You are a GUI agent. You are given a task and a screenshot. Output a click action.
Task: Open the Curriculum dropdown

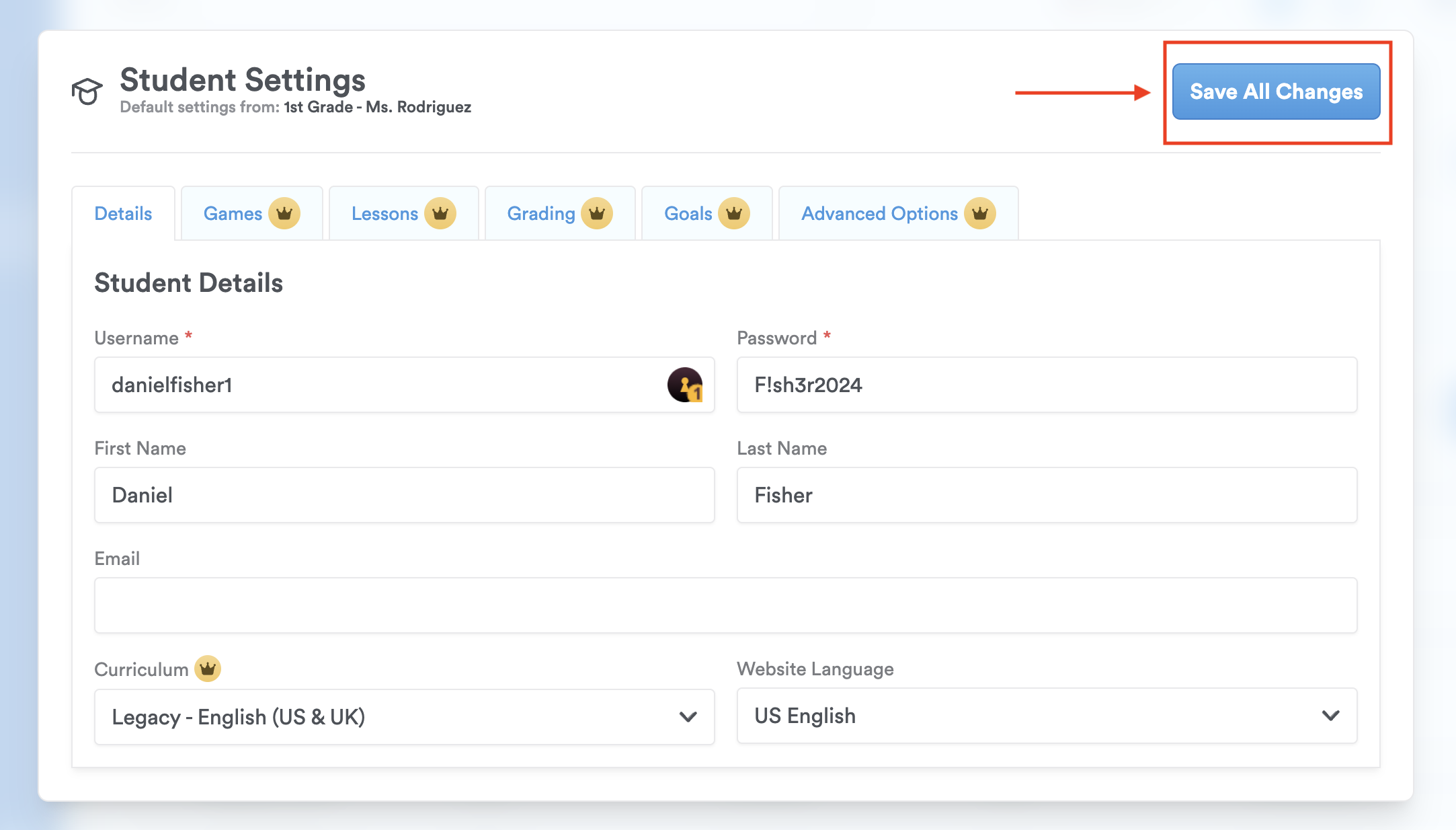point(403,717)
